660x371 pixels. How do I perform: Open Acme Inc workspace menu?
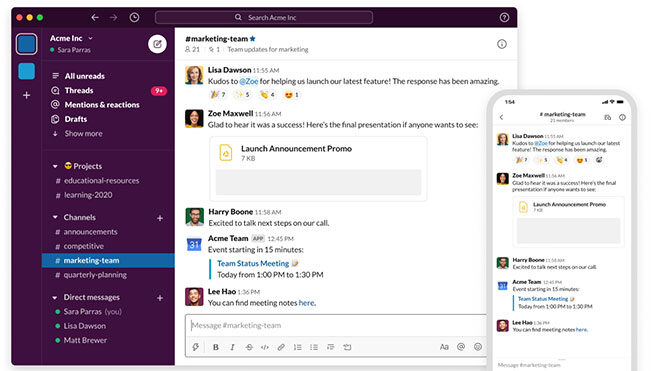pyautogui.click(x=71, y=38)
